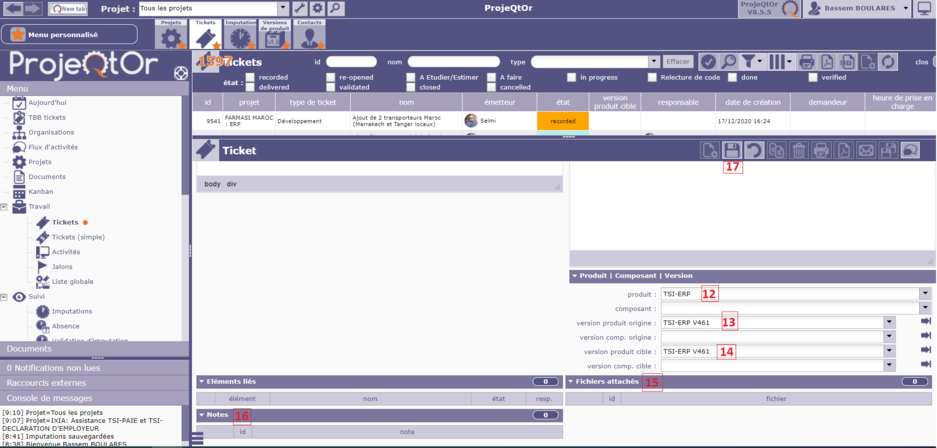
Task: Open Raccourcis externes panel
Action: 94,383
